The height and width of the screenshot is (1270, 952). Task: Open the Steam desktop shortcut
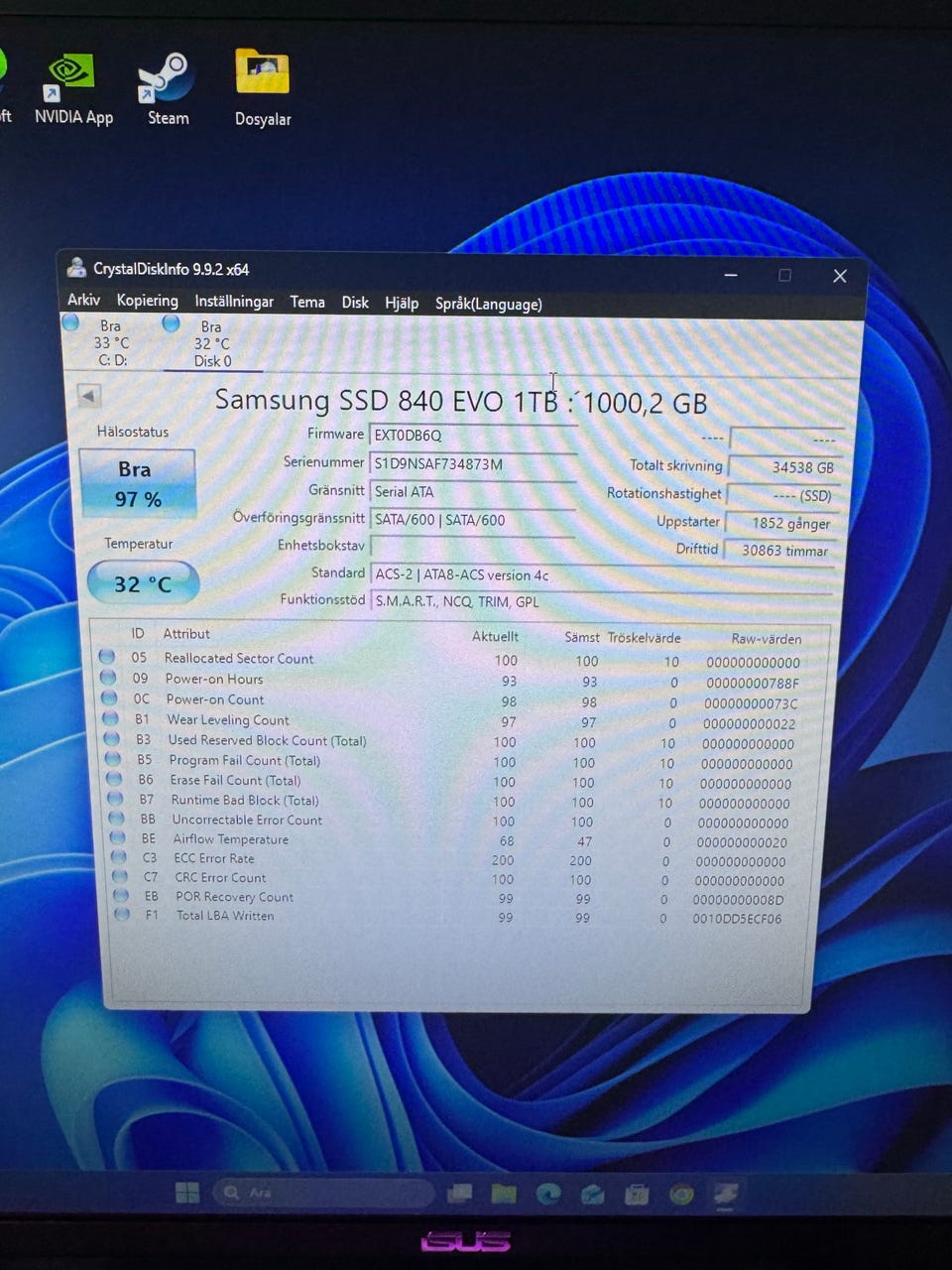pos(168,89)
